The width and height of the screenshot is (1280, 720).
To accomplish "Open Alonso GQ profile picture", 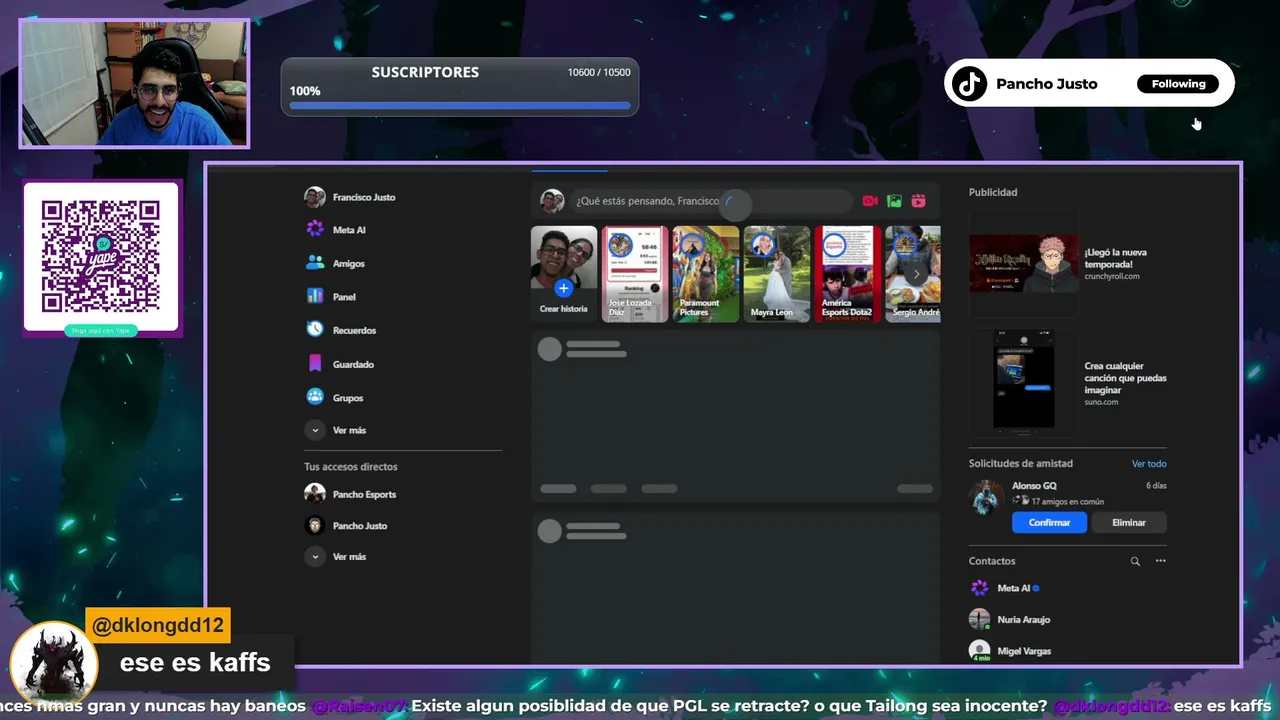I will coord(987,496).
